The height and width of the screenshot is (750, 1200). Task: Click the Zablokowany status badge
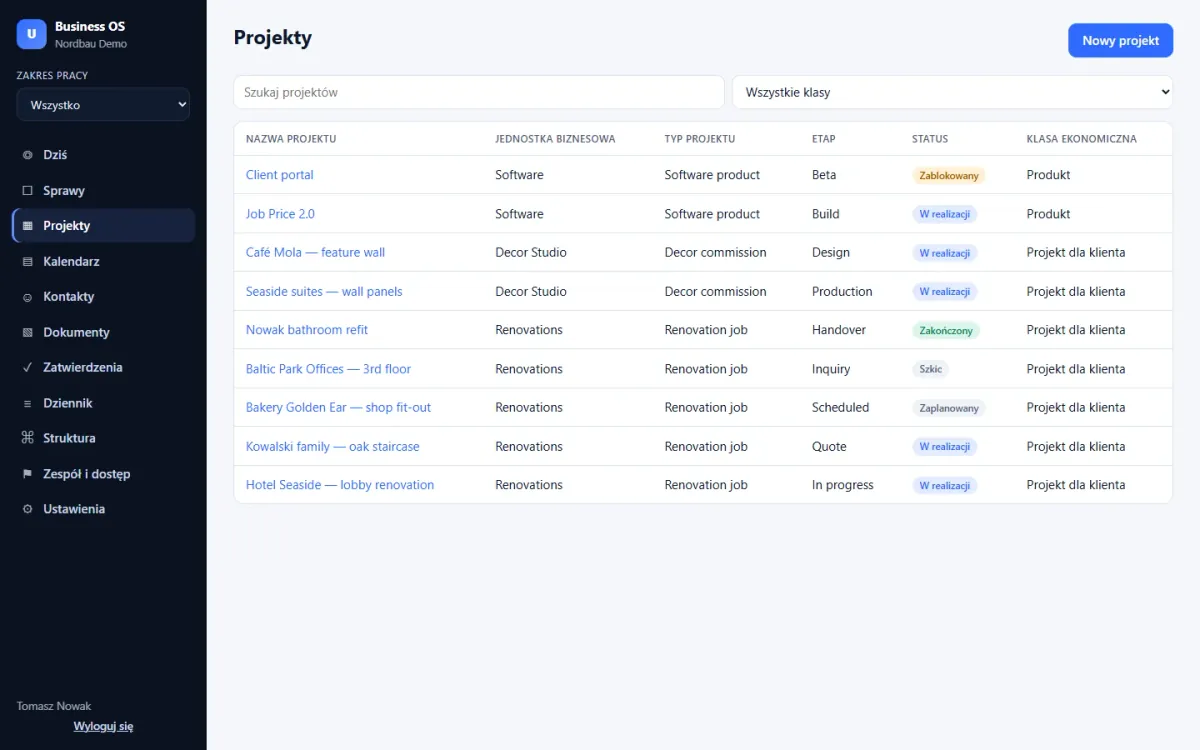point(949,175)
